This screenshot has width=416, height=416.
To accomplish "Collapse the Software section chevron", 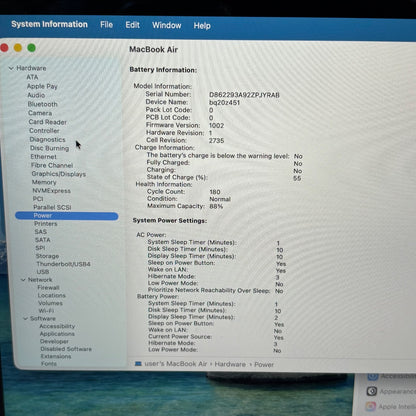I will click(x=25, y=319).
